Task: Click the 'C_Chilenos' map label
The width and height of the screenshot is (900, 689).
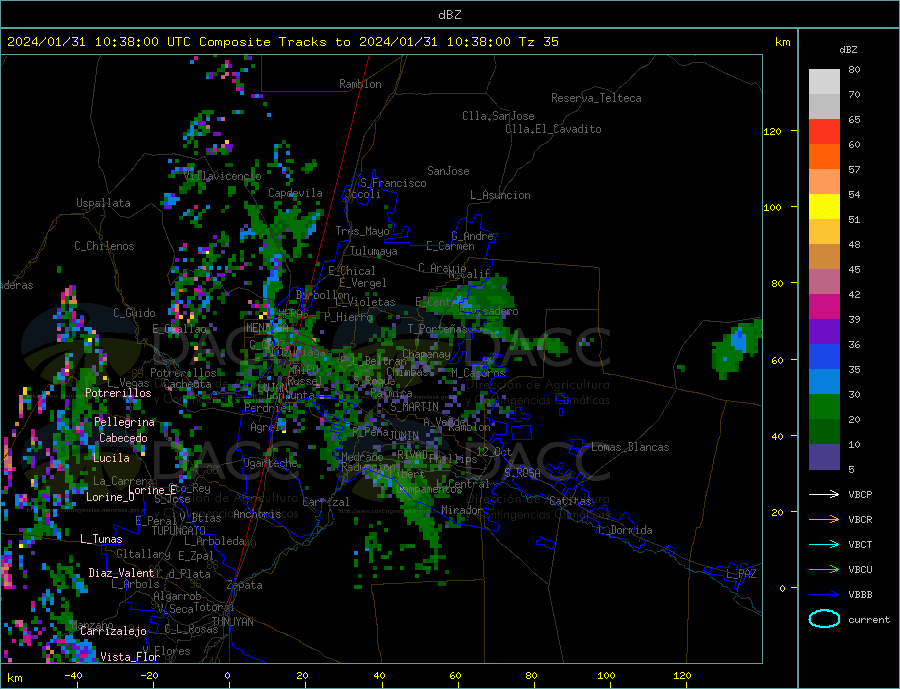Action: [x=104, y=246]
